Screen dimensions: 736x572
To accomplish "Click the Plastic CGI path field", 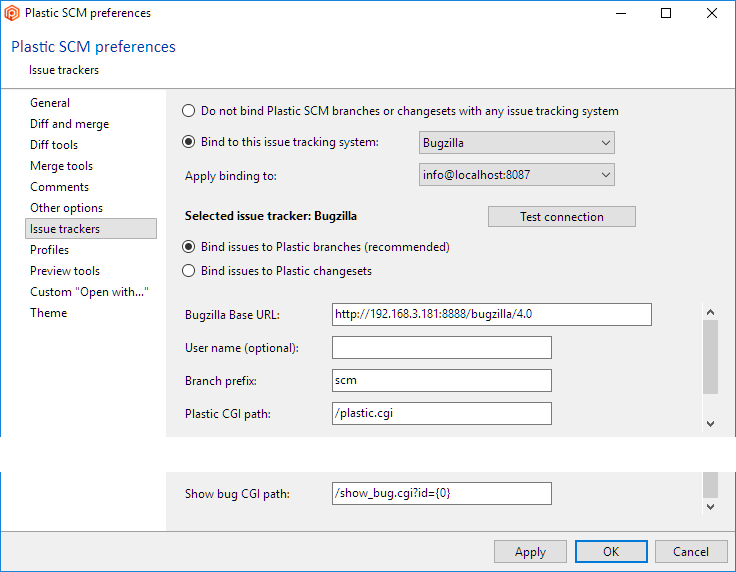I will (442, 413).
